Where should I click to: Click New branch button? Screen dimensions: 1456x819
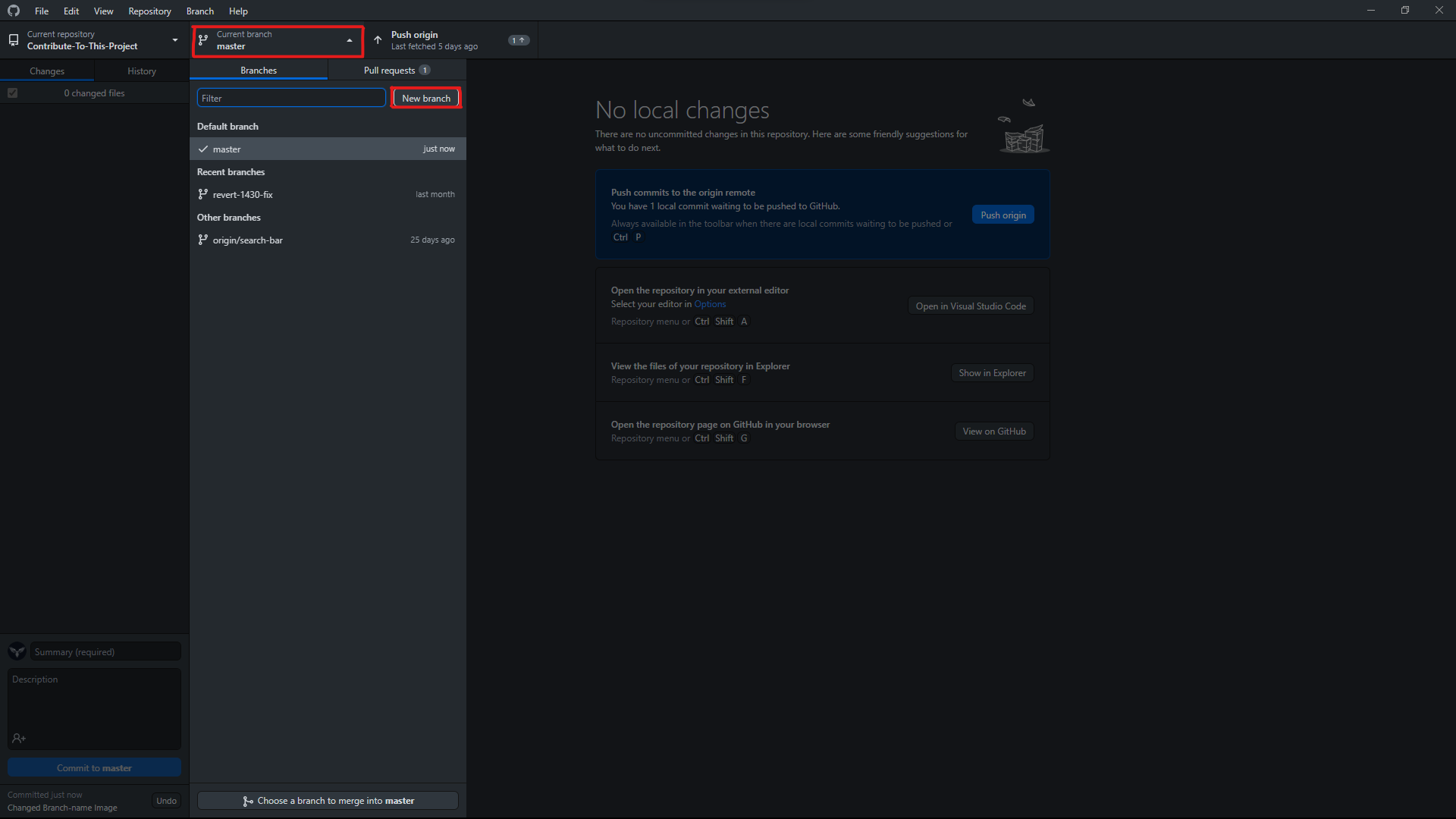pos(426,97)
